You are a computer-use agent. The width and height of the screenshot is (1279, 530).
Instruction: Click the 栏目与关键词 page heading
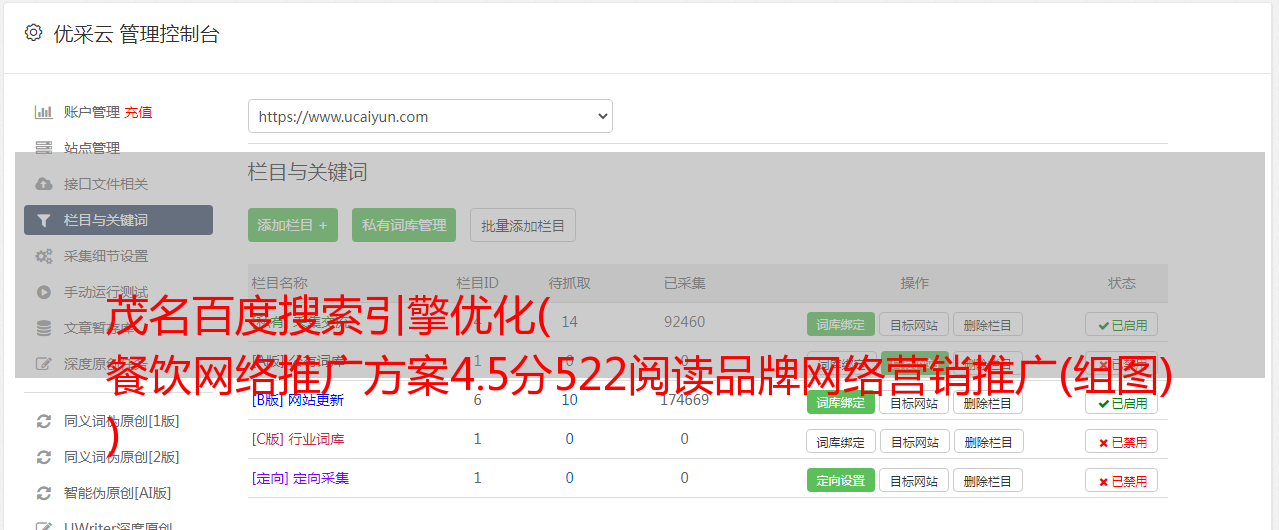coord(307,172)
